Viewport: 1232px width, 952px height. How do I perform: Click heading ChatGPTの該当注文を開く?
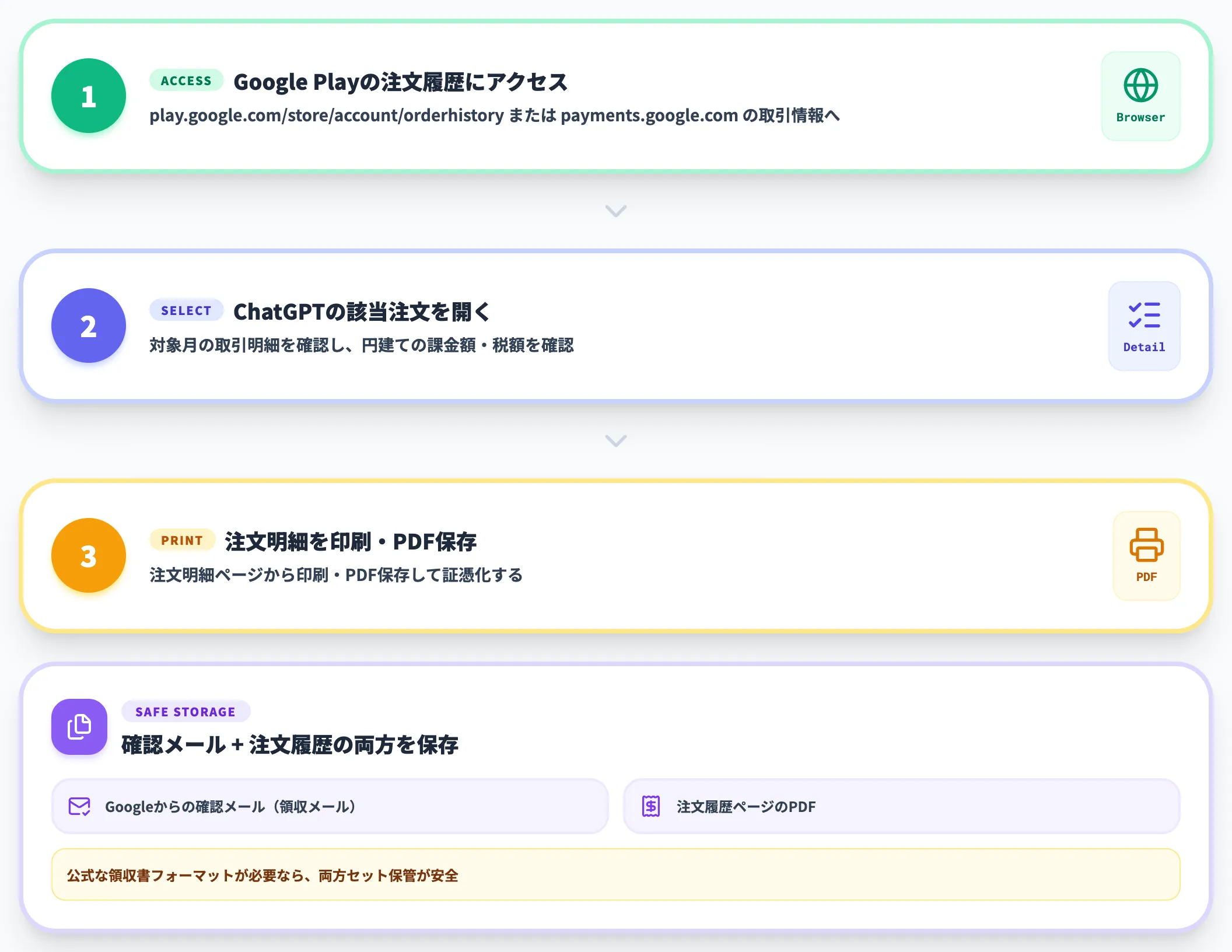click(362, 312)
